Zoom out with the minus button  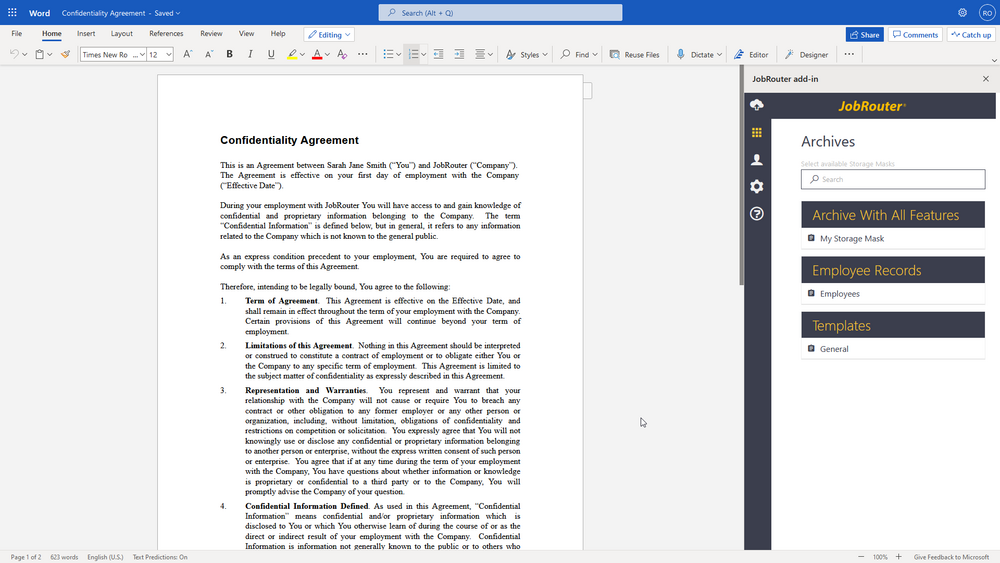(861, 557)
